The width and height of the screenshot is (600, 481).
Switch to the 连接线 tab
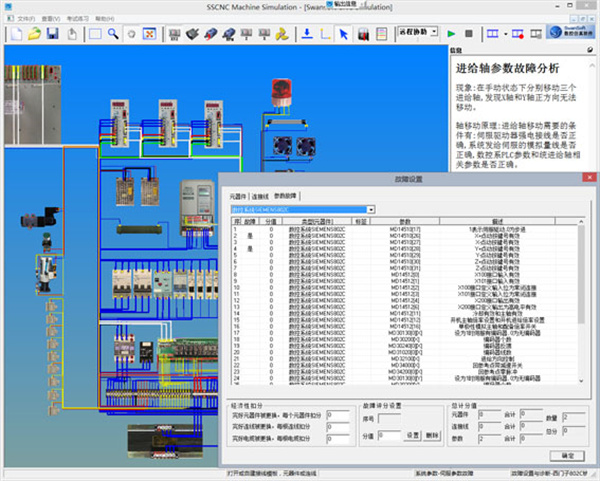pyautogui.click(x=260, y=196)
